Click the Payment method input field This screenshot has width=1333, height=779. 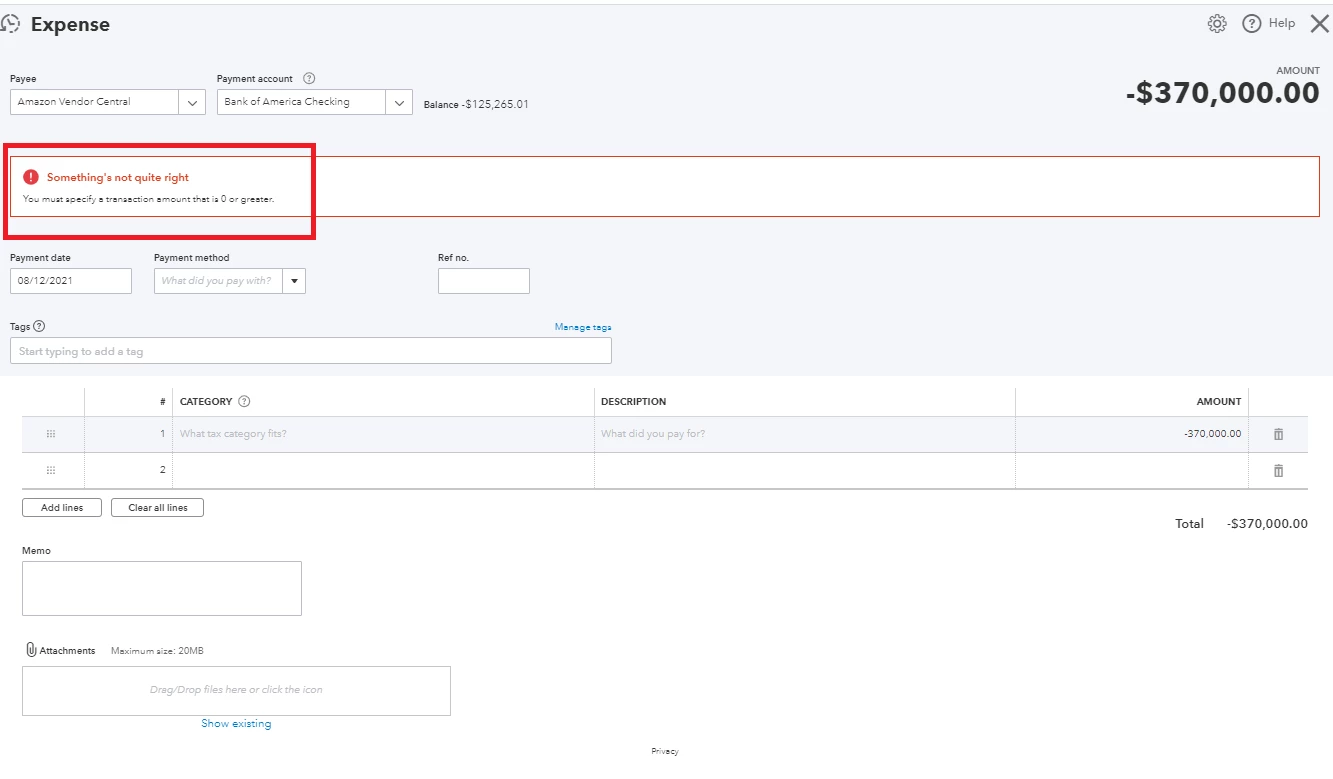[219, 281]
